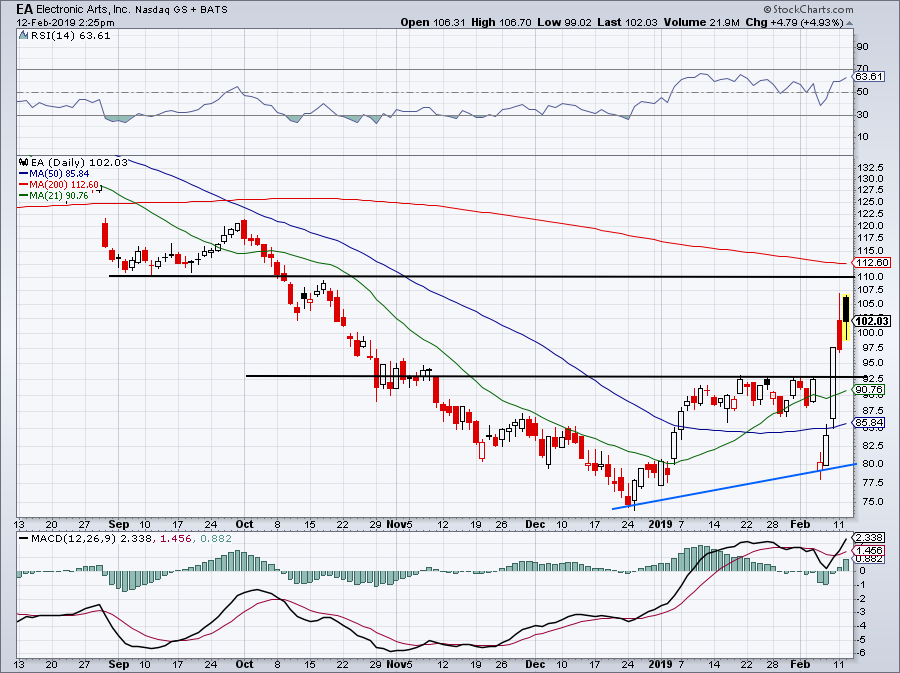Select the red MA(200) legend entry
The width and height of the screenshot is (900, 673).
tap(59, 185)
